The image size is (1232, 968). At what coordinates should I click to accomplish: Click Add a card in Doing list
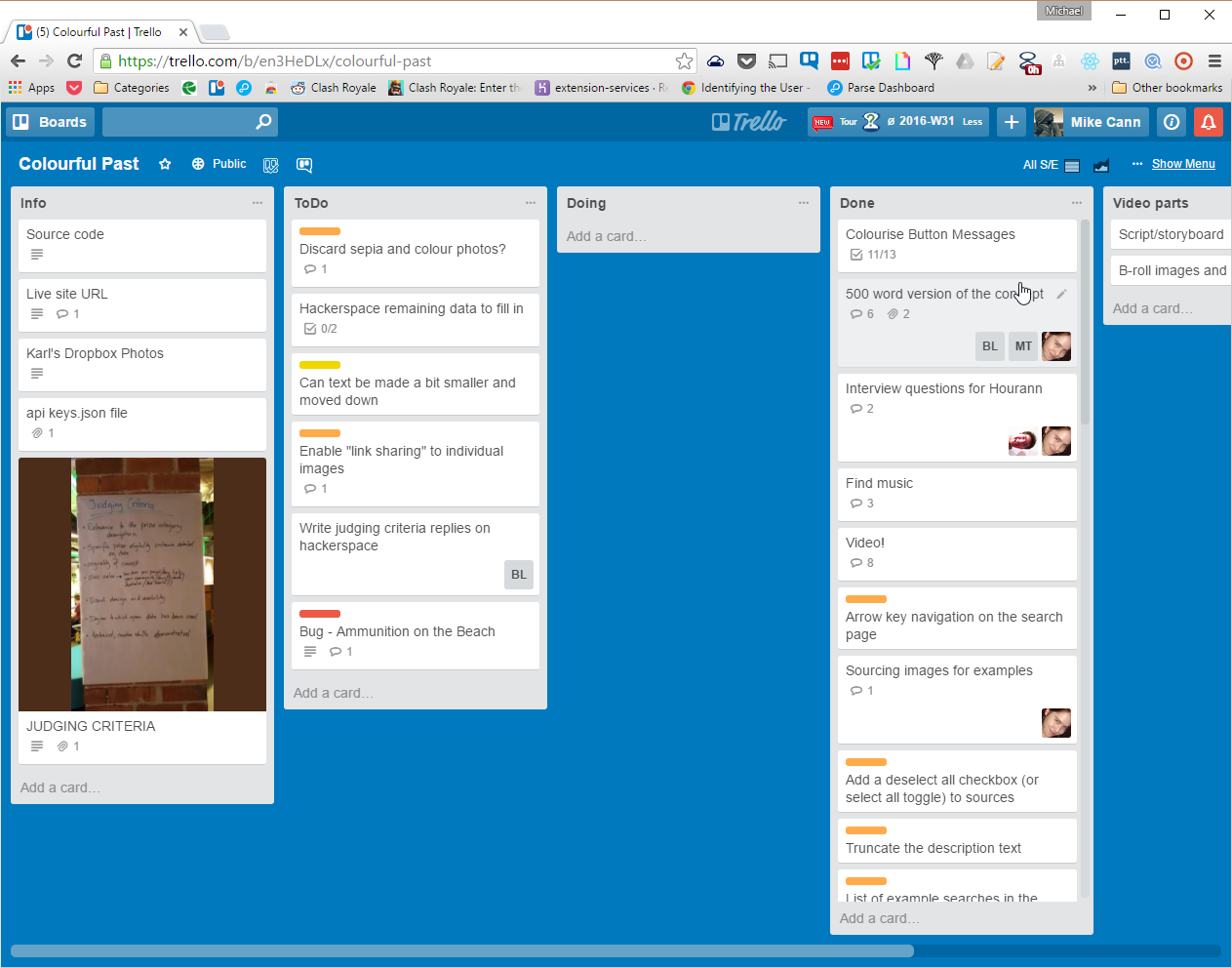pyautogui.click(x=607, y=236)
